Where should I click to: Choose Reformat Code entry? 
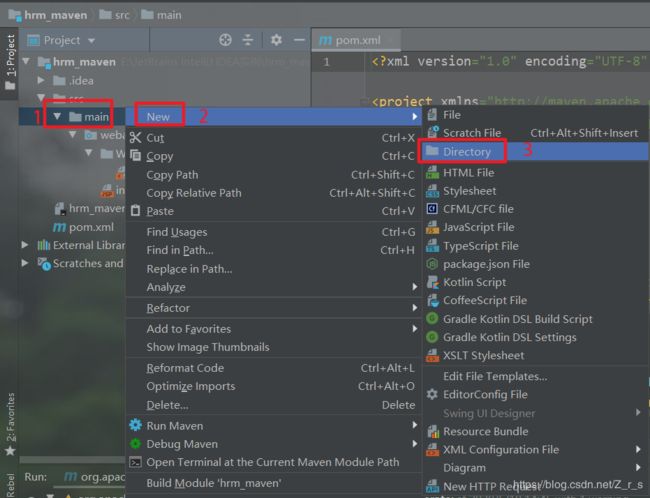[274, 368]
